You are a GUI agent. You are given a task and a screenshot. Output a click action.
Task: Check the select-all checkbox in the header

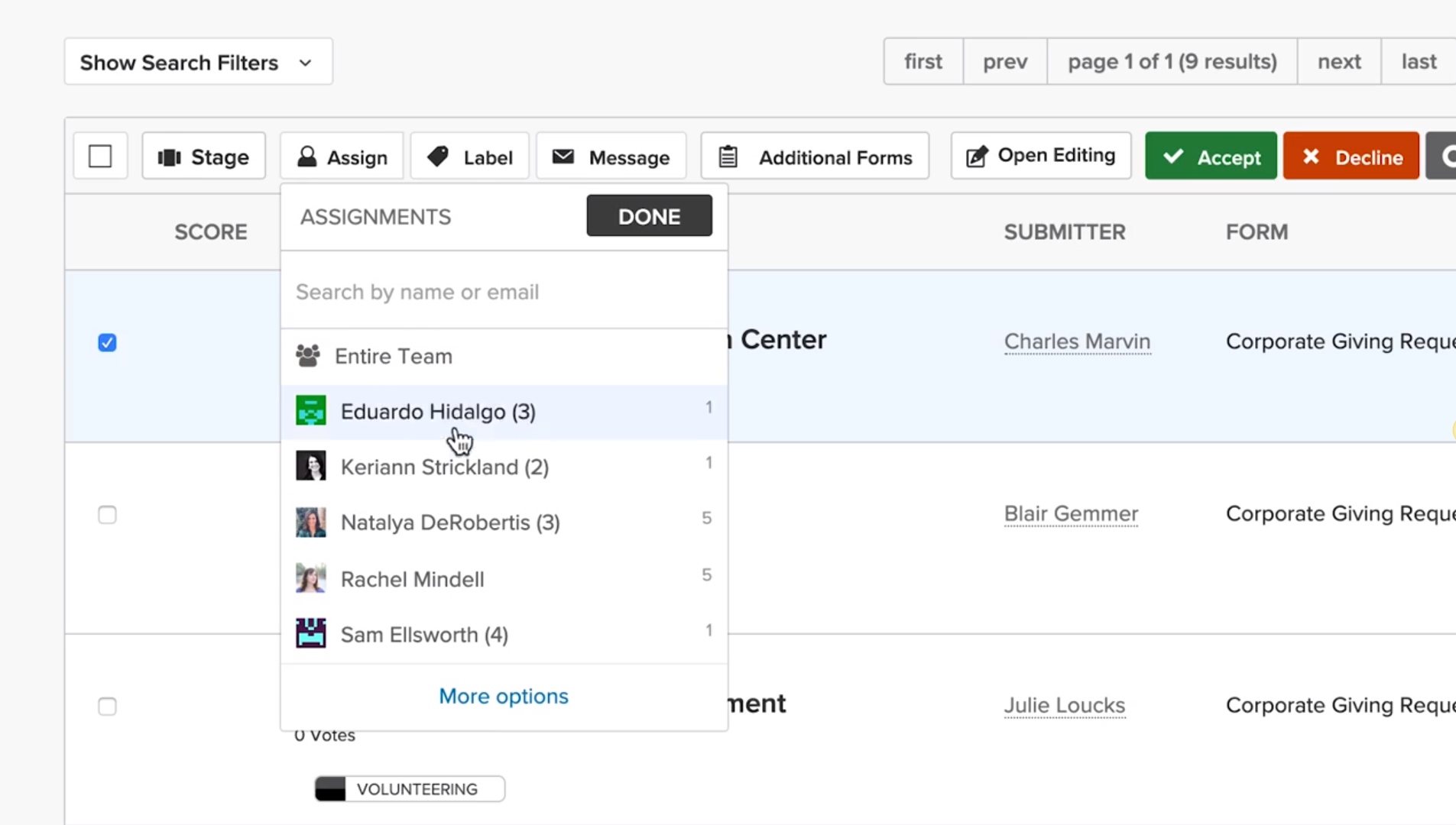pos(100,156)
